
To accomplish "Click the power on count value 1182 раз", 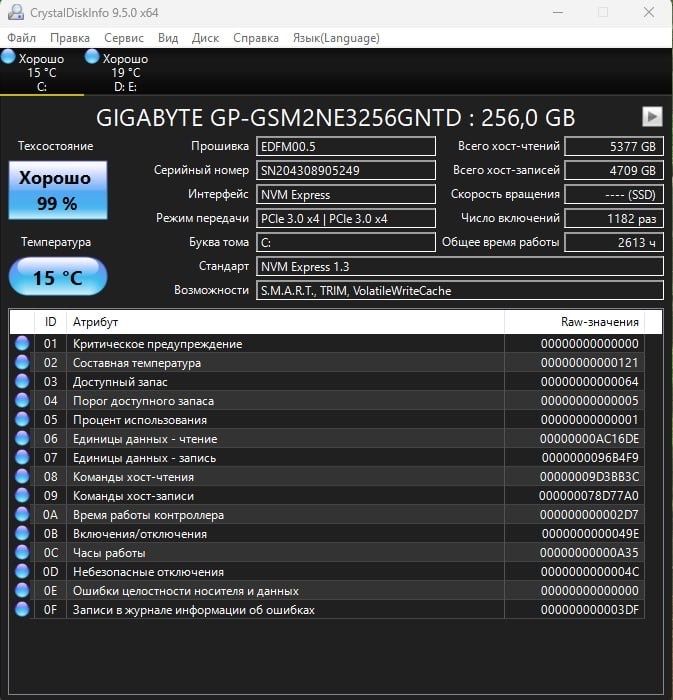I will [x=614, y=219].
